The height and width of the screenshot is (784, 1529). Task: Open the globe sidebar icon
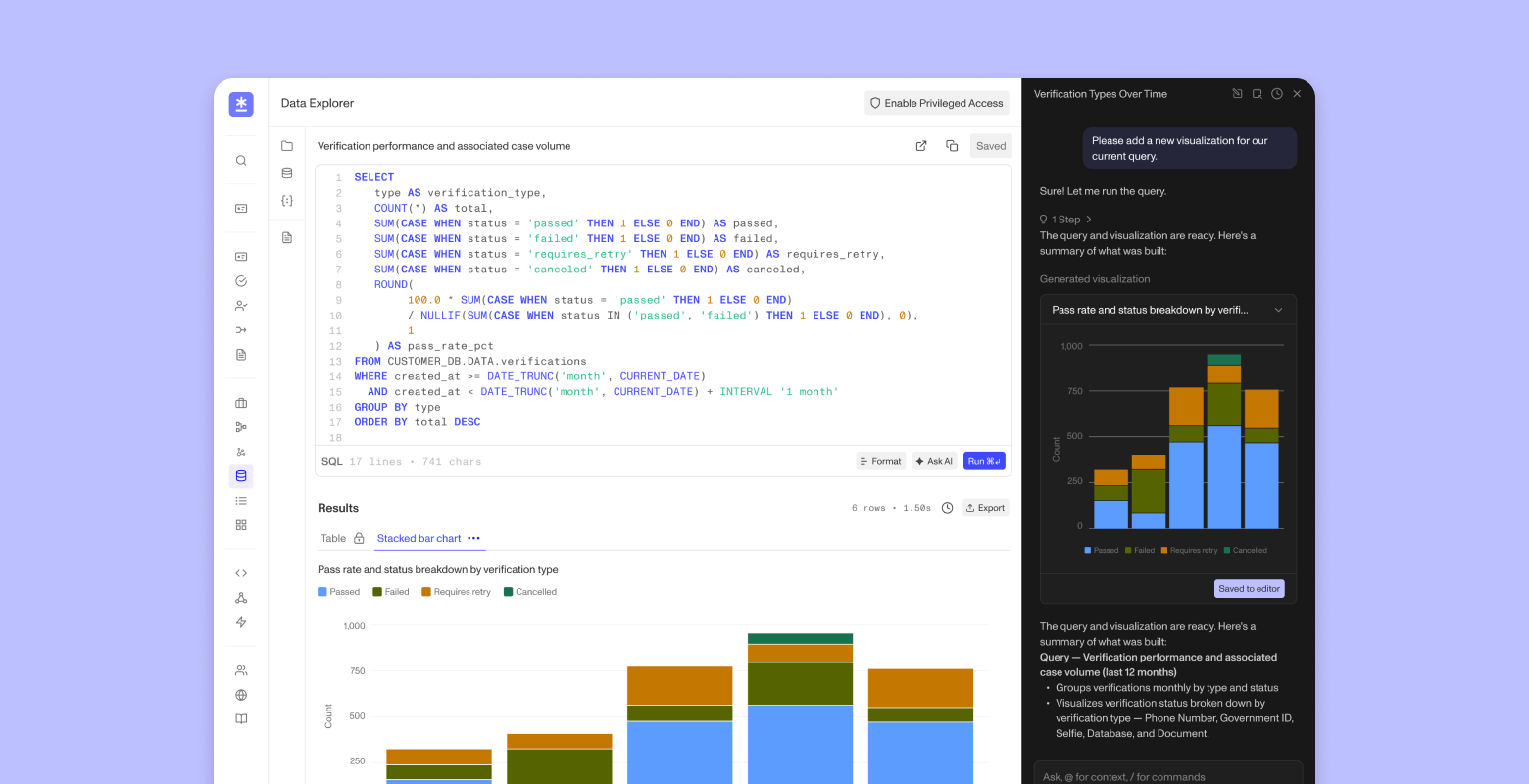tap(241, 695)
